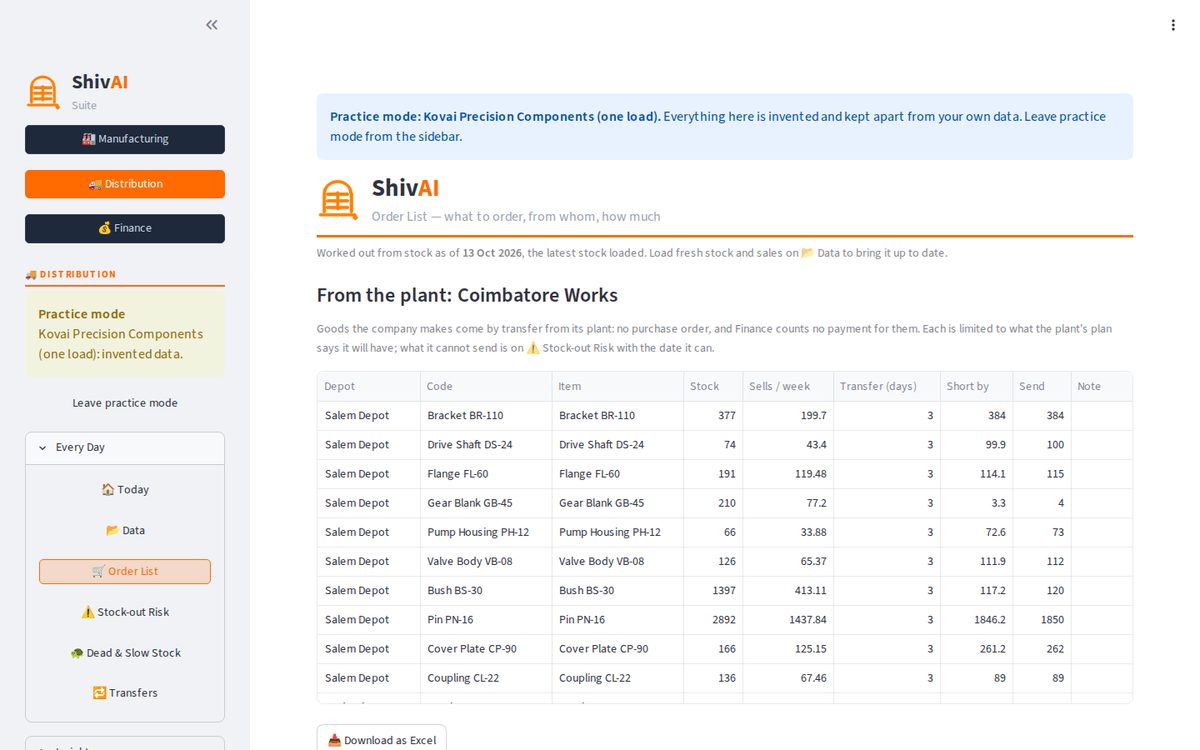Select the Bush BS-30 code cell
Screen dimensions: 1200x750
coord(486,591)
